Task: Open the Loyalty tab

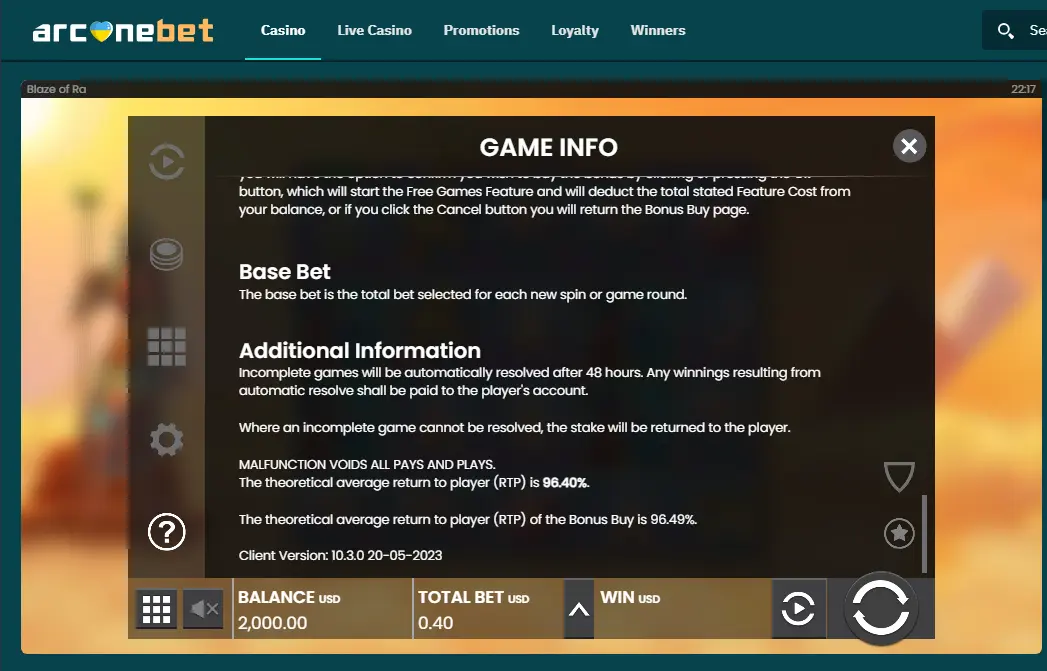Action: 575,30
